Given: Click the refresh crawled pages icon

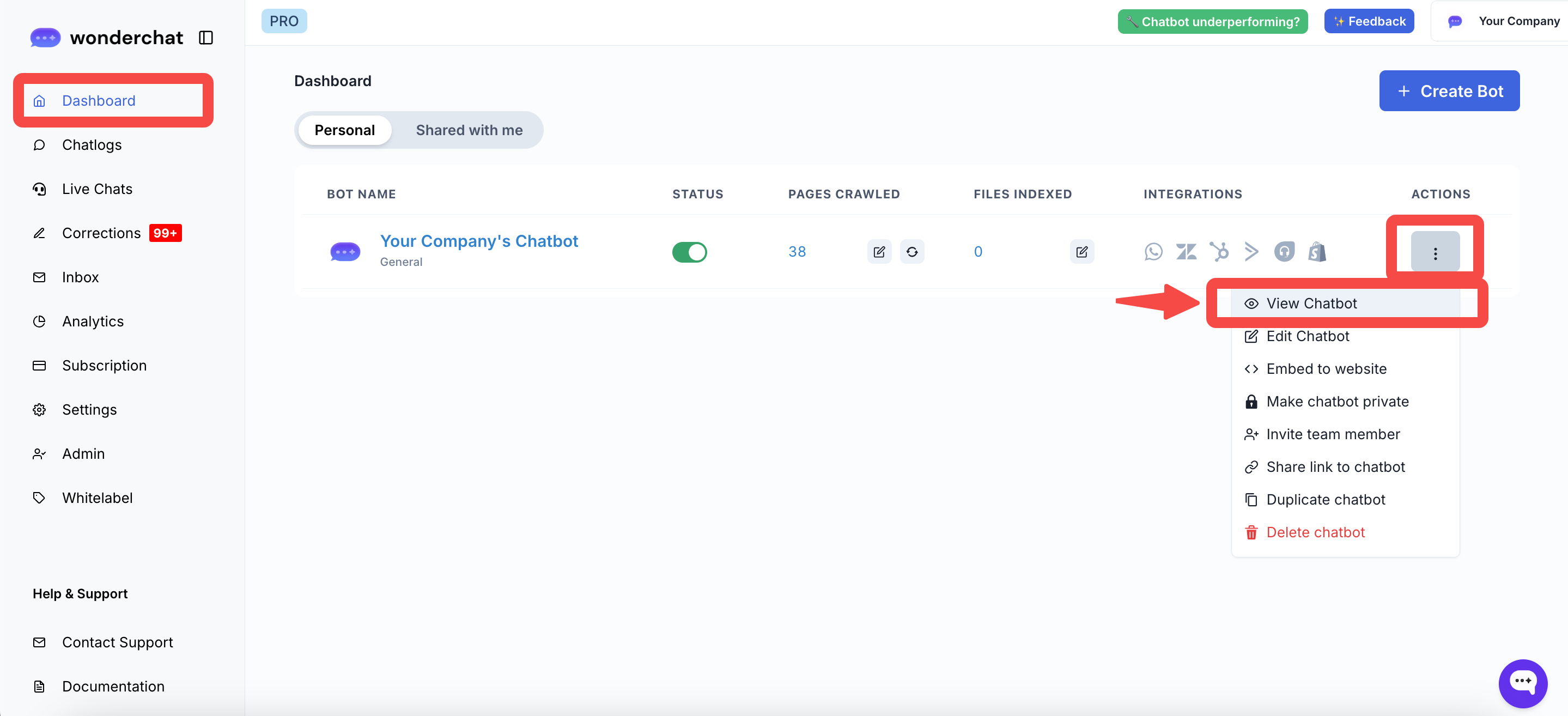Looking at the screenshot, I should (911, 251).
